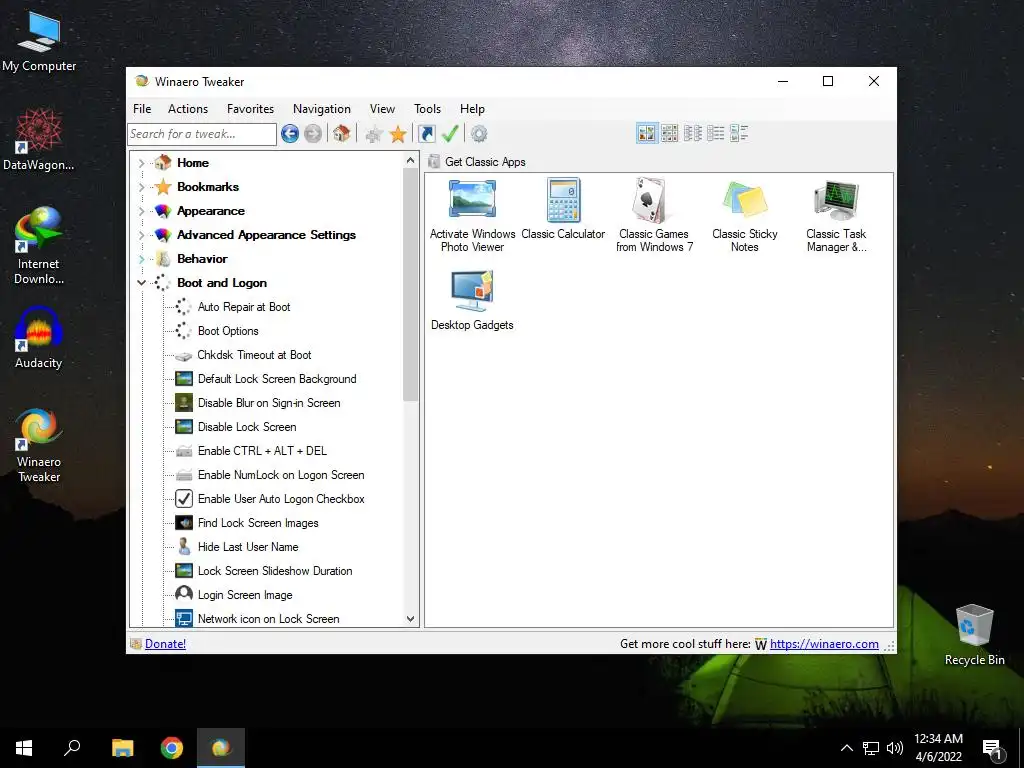Click the Donate! link

tap(165, 644)
